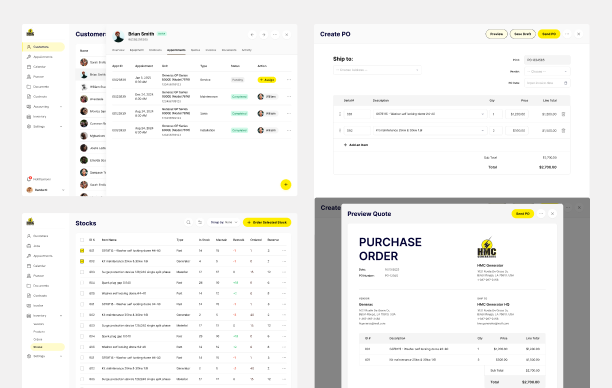Collapse Inventory in the Stocks window sidebar
Image resolution: width=612 pixels, height=388 pixels.
click(x=61, y=315)
